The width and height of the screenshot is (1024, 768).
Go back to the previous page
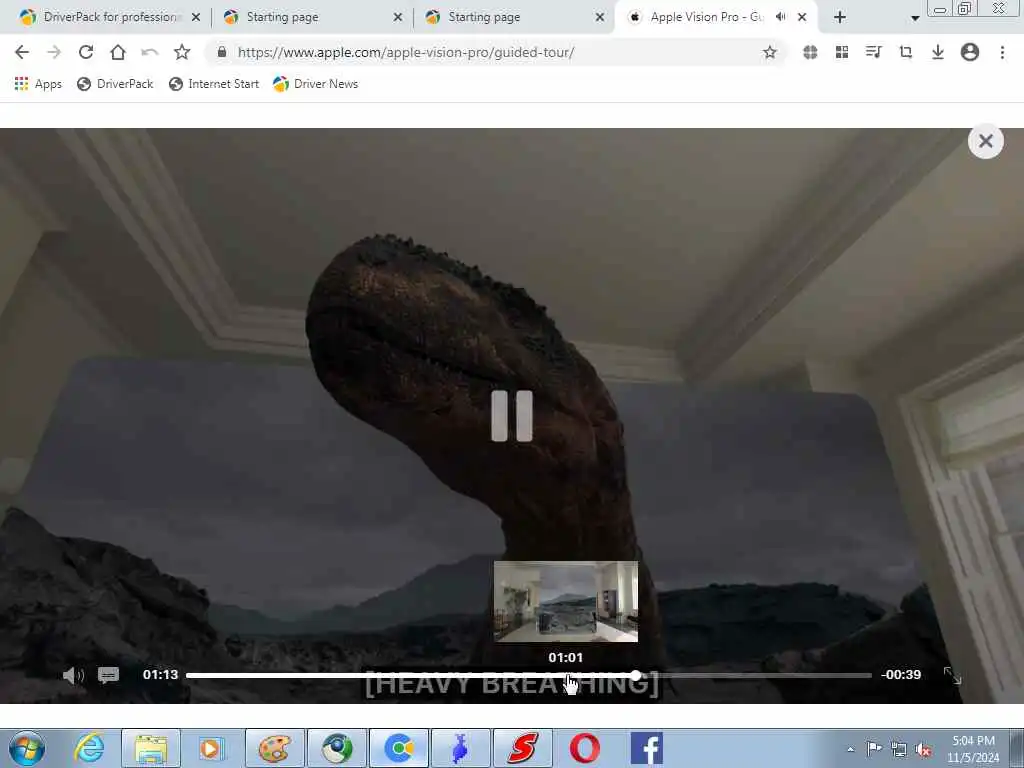click(22, 52)
